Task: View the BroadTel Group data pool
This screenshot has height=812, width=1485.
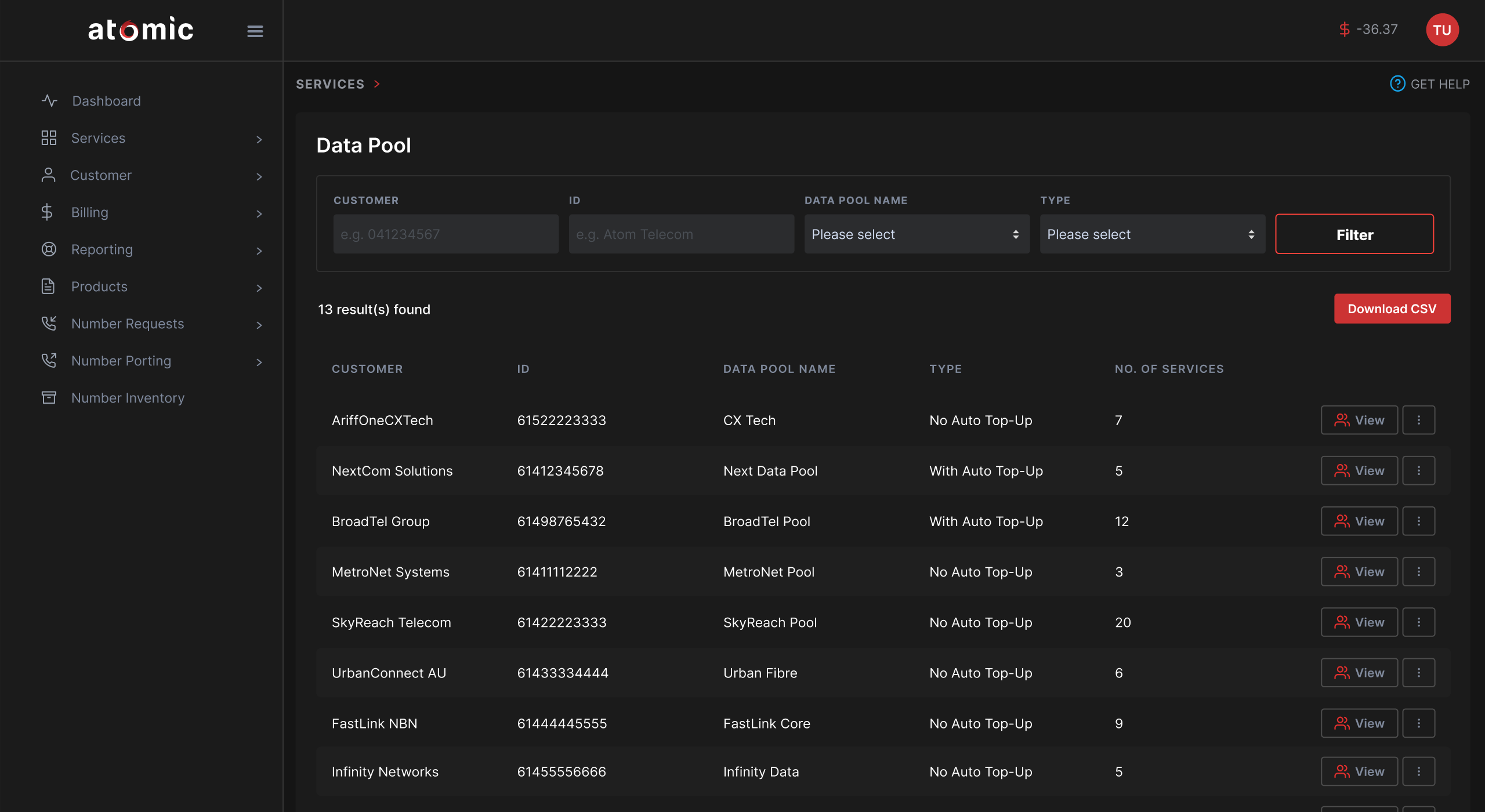Action: [x=1359, y=521]
